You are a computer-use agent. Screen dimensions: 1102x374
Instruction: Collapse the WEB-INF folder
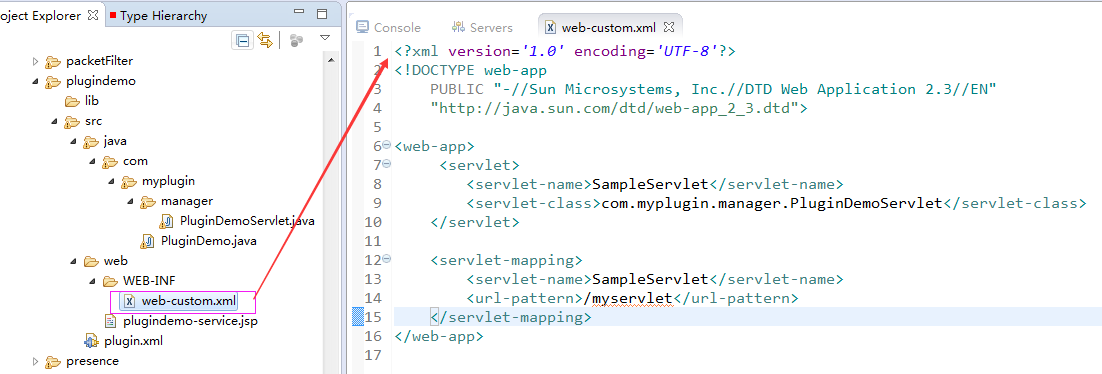click(x=93, y=281)
